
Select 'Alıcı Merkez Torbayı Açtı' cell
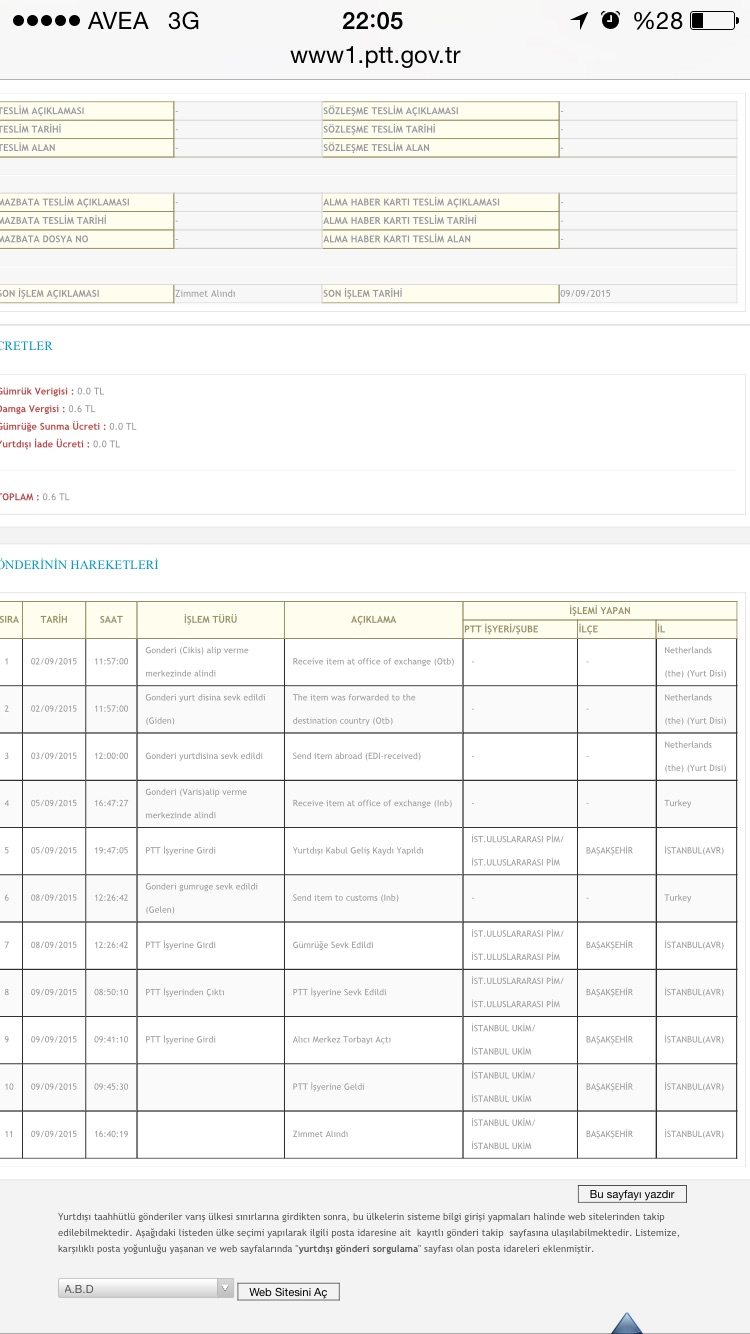click(x=373, y=1039)
